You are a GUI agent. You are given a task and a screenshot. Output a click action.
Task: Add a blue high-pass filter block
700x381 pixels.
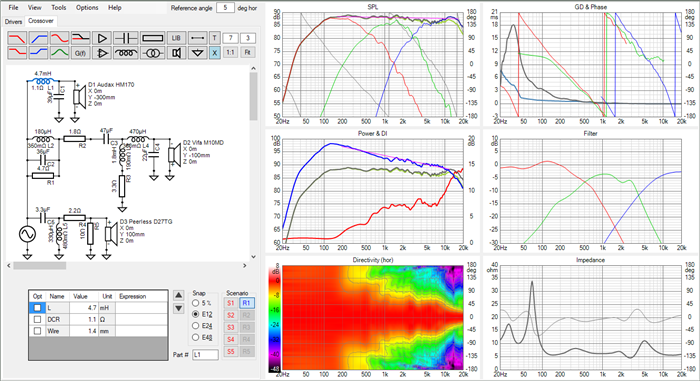coord(38,38)
